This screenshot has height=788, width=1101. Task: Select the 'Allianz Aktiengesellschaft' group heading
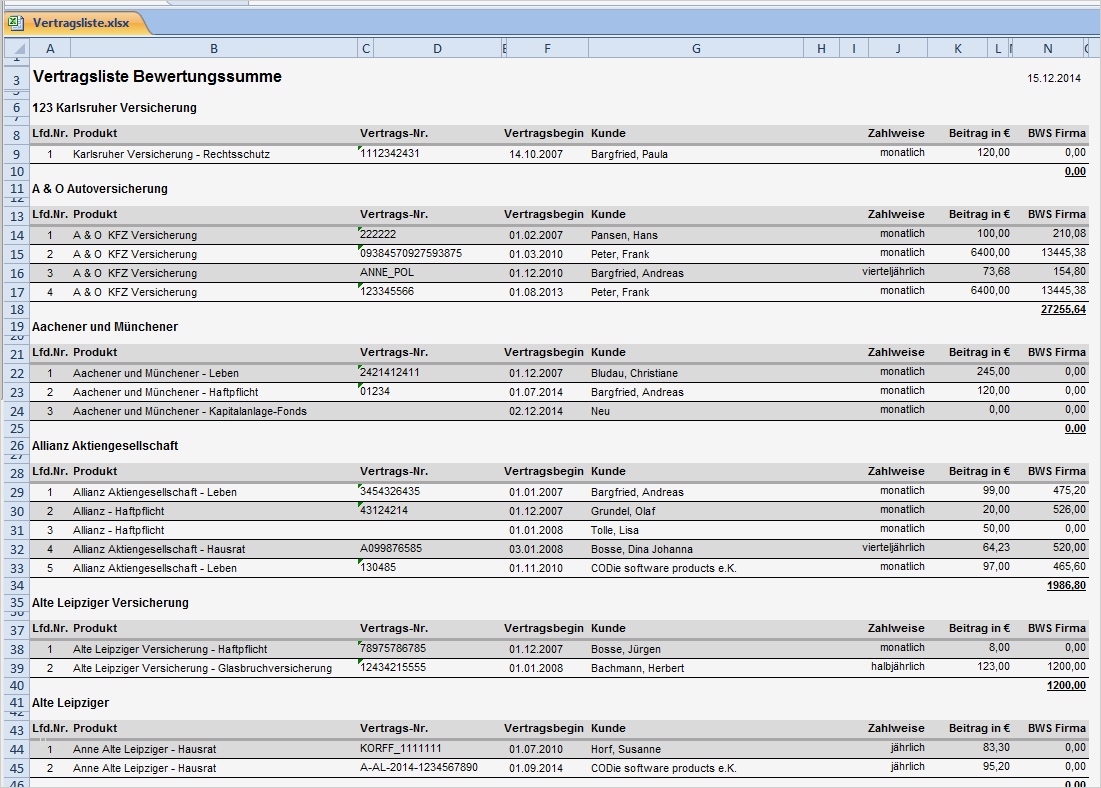[x=105, y=446]
